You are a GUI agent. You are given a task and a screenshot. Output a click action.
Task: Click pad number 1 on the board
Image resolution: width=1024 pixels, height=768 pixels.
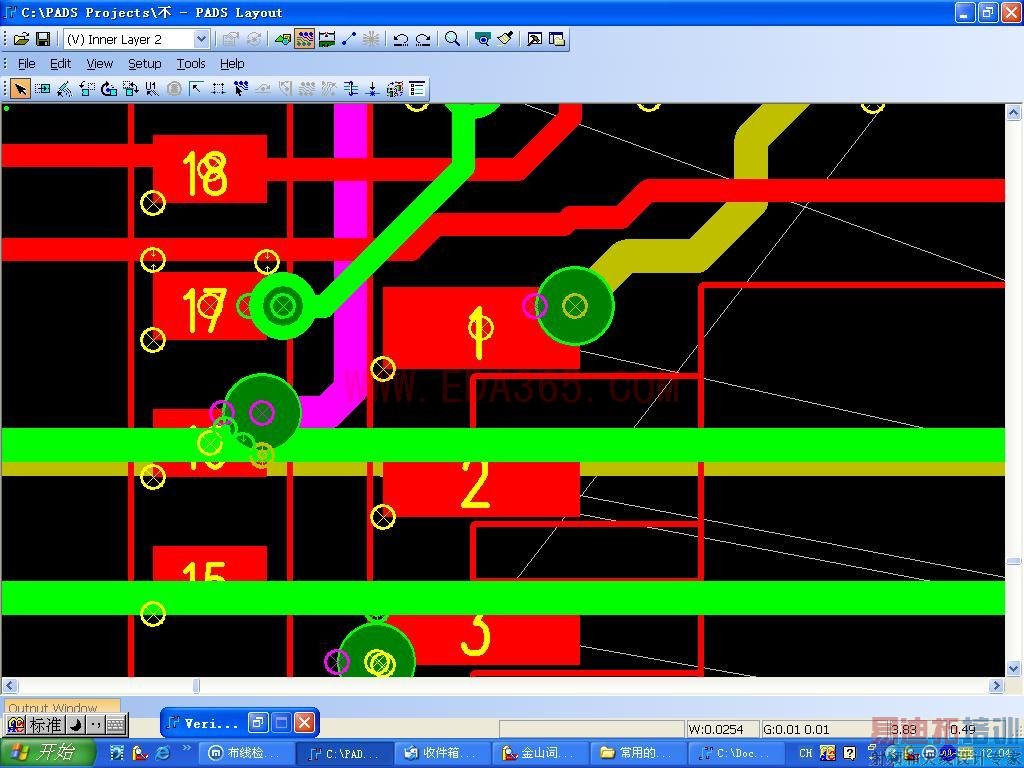tap(481, 328)
